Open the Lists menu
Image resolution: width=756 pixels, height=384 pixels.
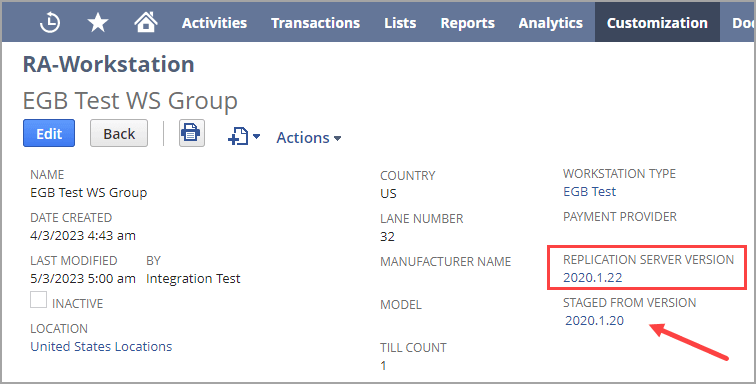point(400,23)
